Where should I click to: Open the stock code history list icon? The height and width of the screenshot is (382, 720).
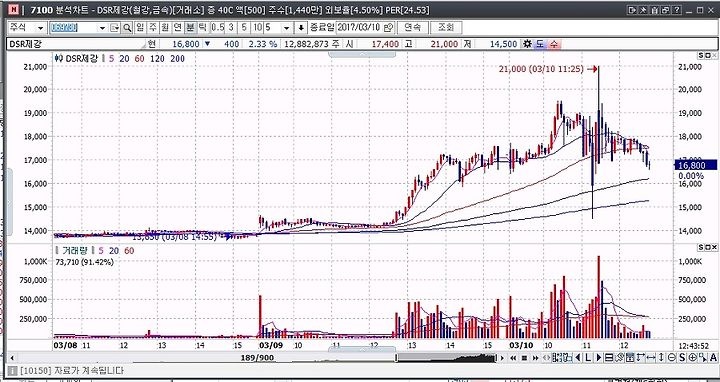(x=115, y=28)
